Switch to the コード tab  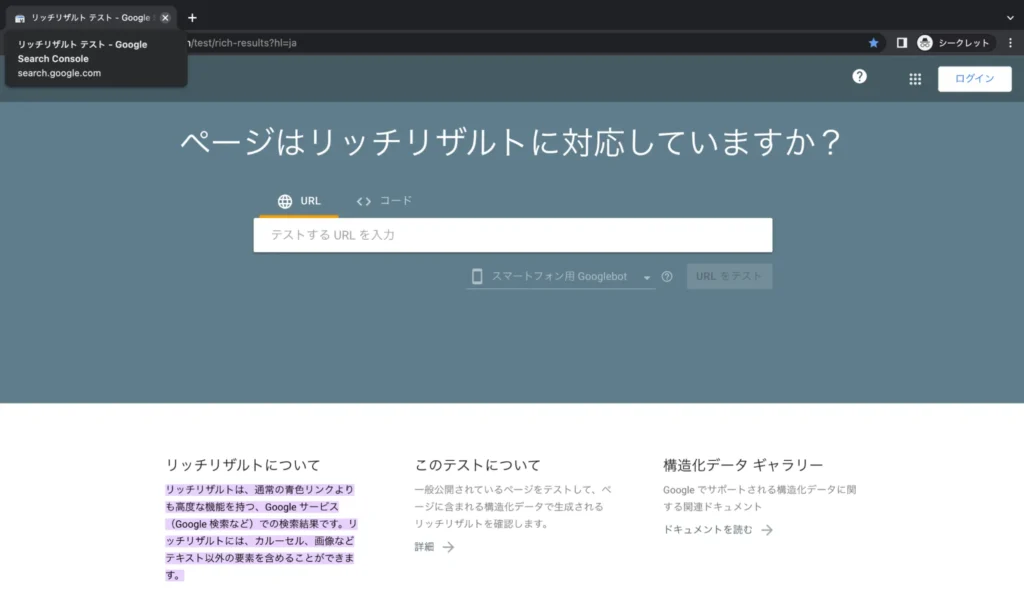point(384,201)
